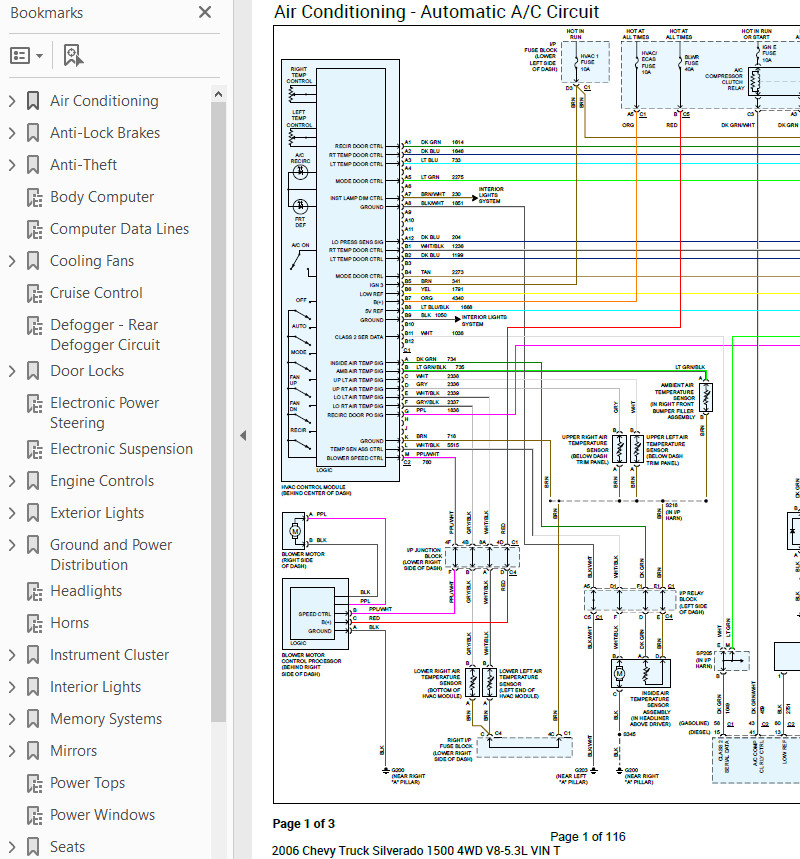Open the Engine Controls bookmark
The height and width of the screenshot is (859, 800).
pos(102,481)
